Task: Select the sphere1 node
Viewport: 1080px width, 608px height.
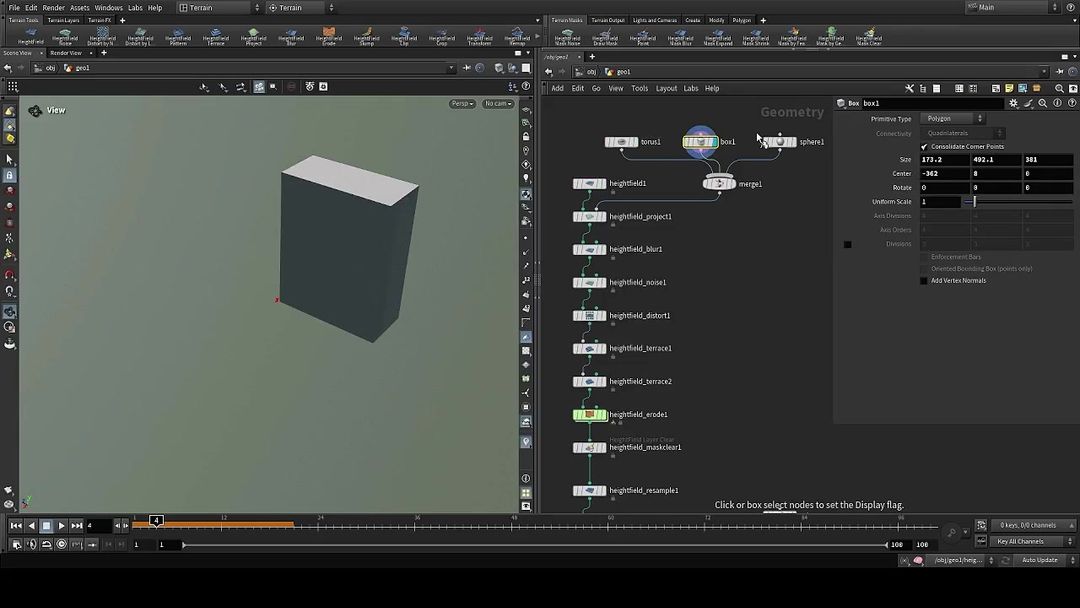Action: (780, 142)
